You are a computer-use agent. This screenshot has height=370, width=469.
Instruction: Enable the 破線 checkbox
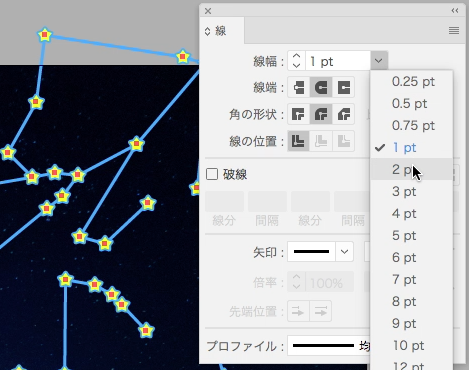tap(212, 174)
